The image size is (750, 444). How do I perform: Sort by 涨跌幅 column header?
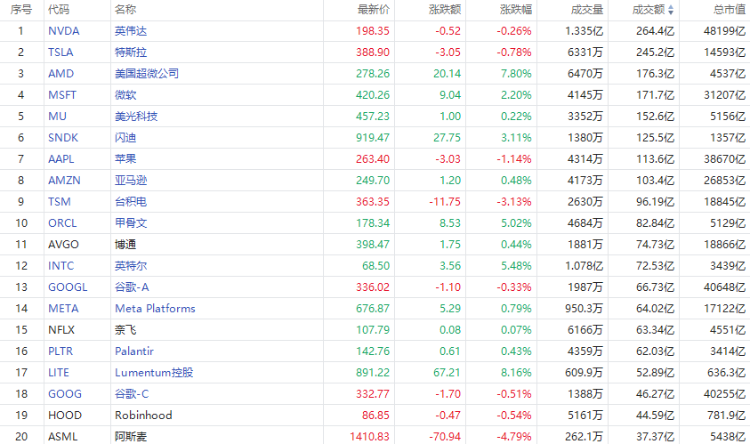(516, 10)
